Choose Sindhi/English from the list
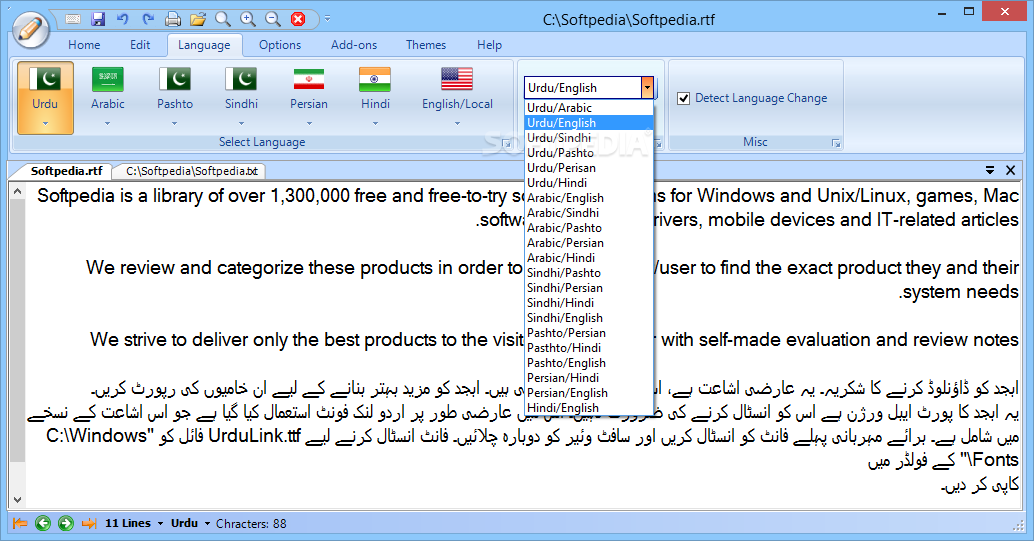 point(589,318)
